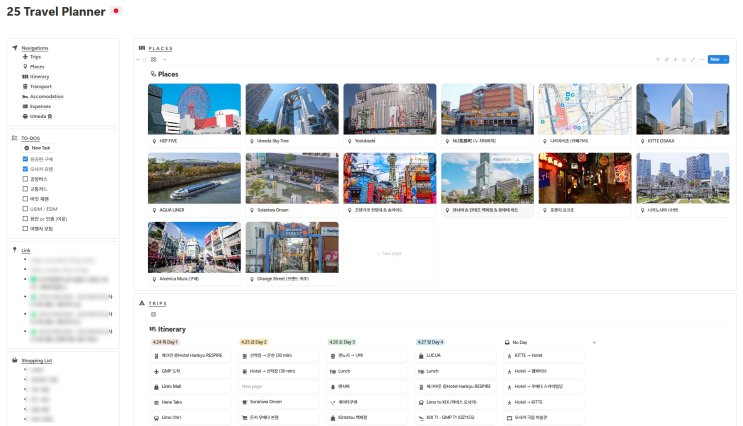Open the Kintetsu itinerary card
Image resolution: width=743 pixels, height=426 pixels.
coord(367,418)
